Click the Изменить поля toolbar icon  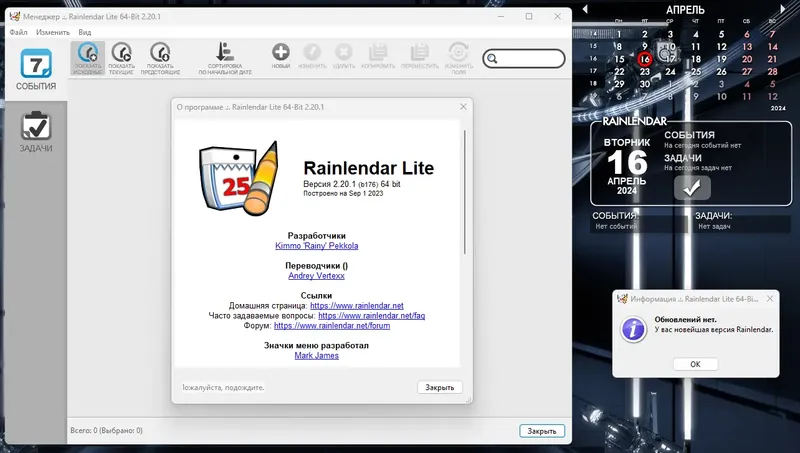point(458,58)
